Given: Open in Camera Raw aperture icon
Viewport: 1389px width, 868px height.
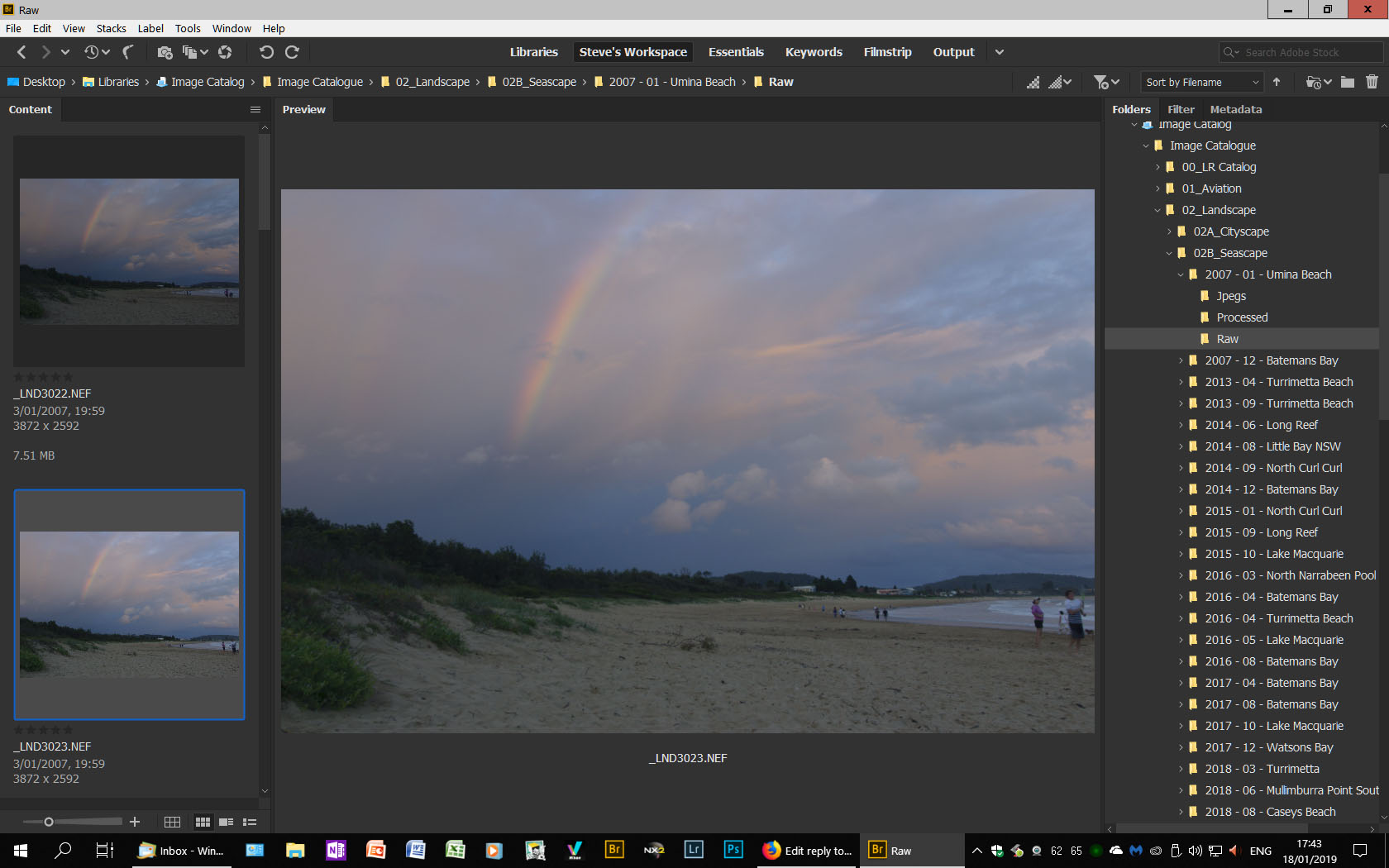Looking at the screenshot, I should (x=225, y=52).
